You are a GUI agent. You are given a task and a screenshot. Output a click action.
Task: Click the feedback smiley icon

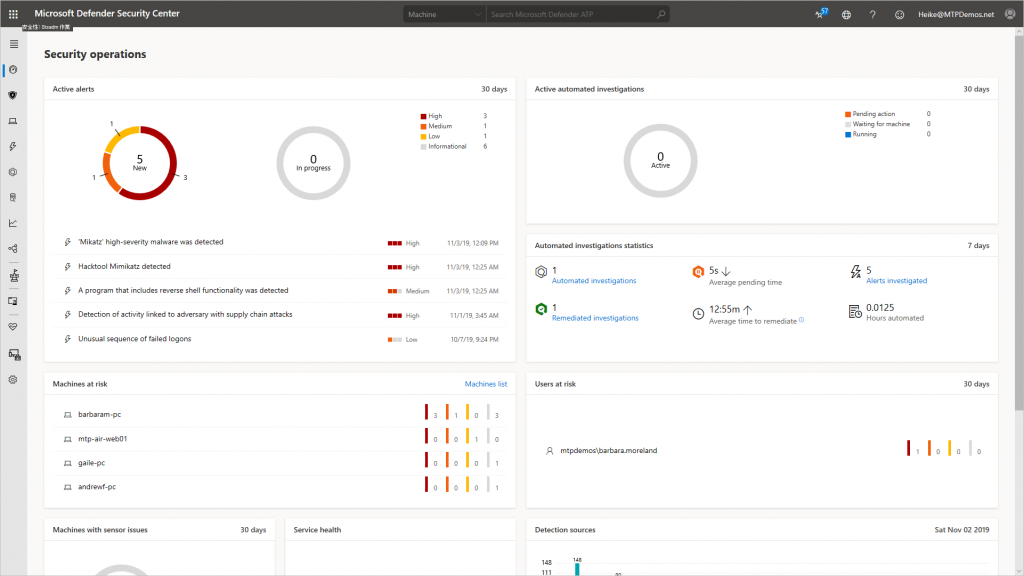899,14
